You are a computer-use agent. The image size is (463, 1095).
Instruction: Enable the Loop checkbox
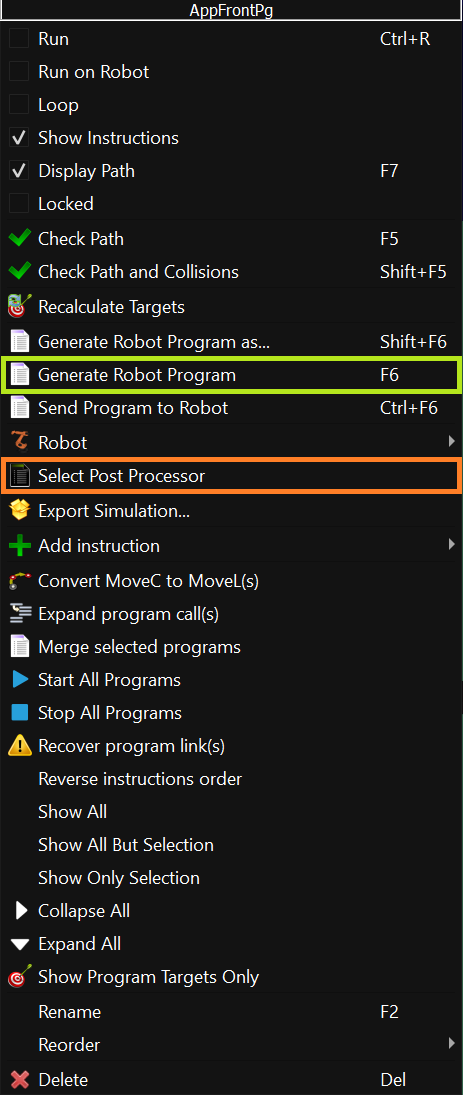coord(19,105)
